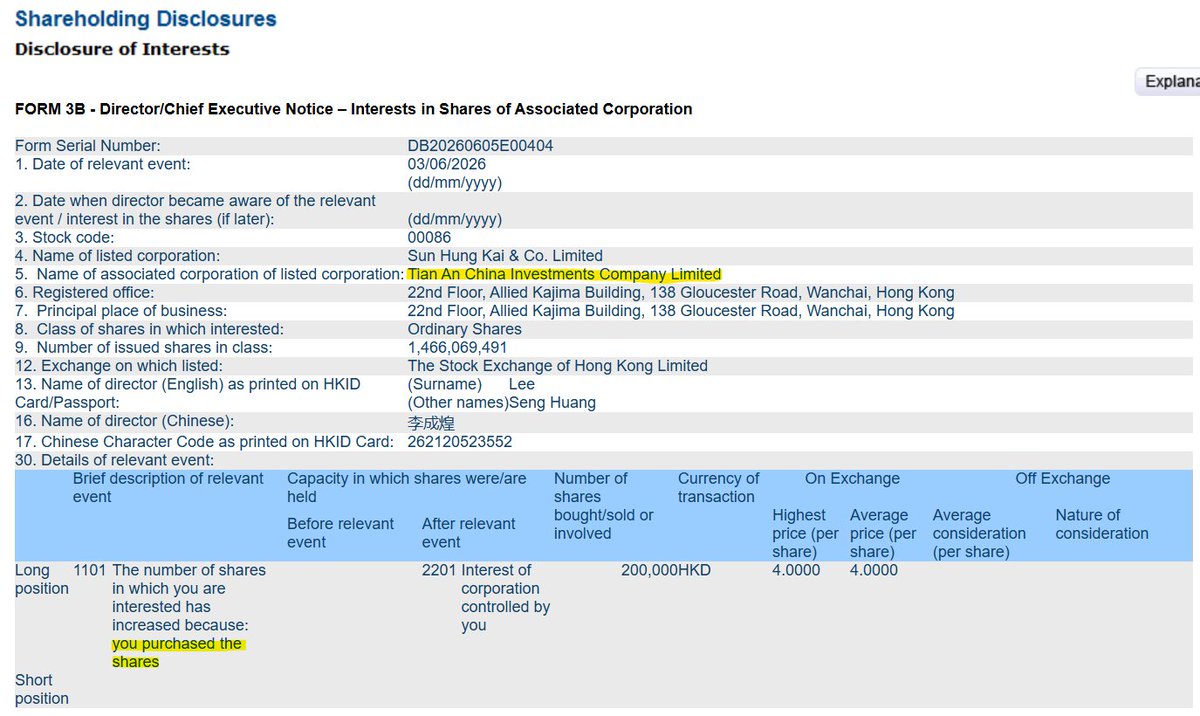Click highlighted 'you purchased the shares' text

(x=178, y=653)
